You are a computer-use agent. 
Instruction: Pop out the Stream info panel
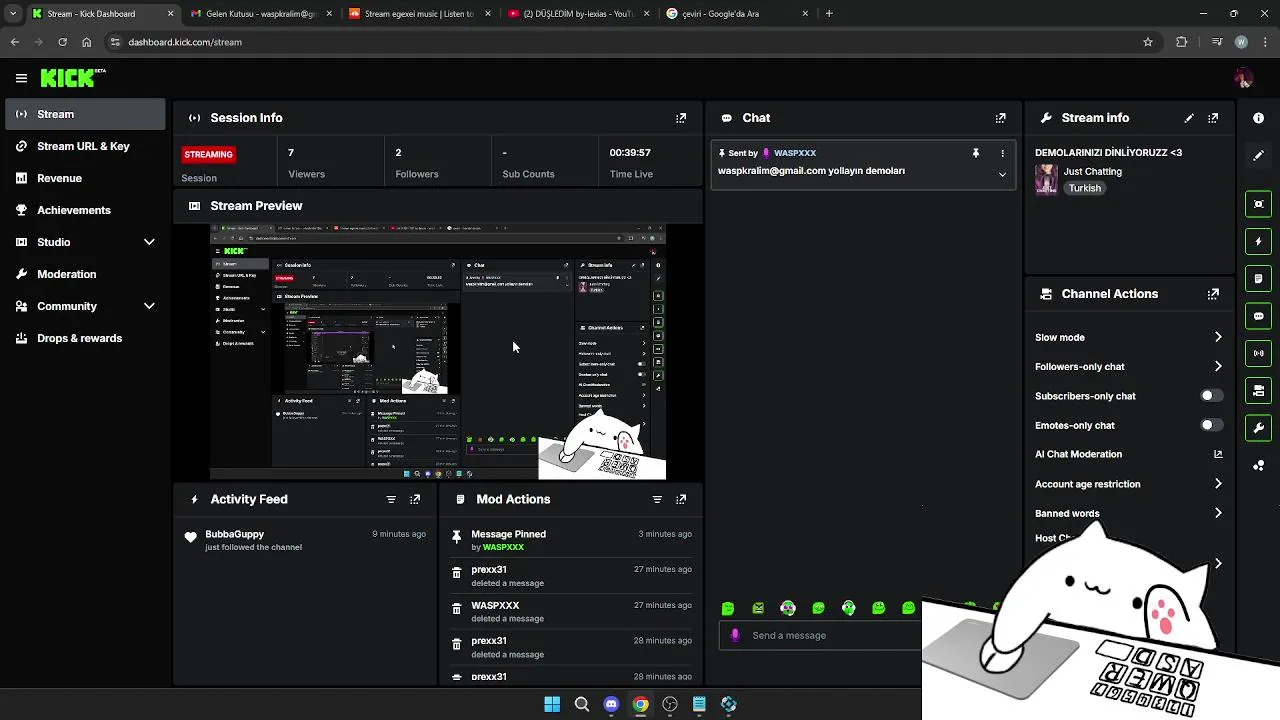point(1213,118)
